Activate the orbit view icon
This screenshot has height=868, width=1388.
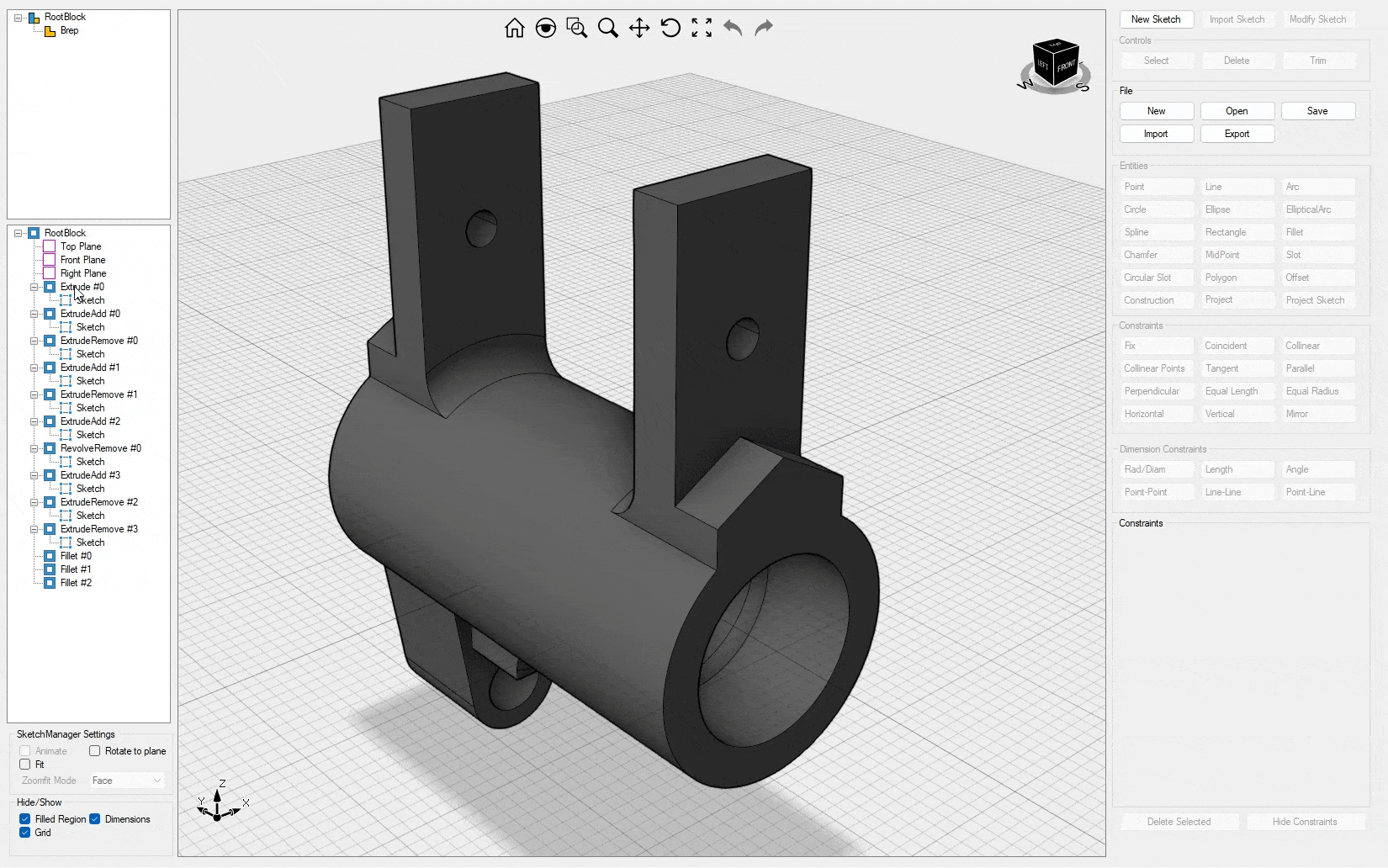coord(546,28)
